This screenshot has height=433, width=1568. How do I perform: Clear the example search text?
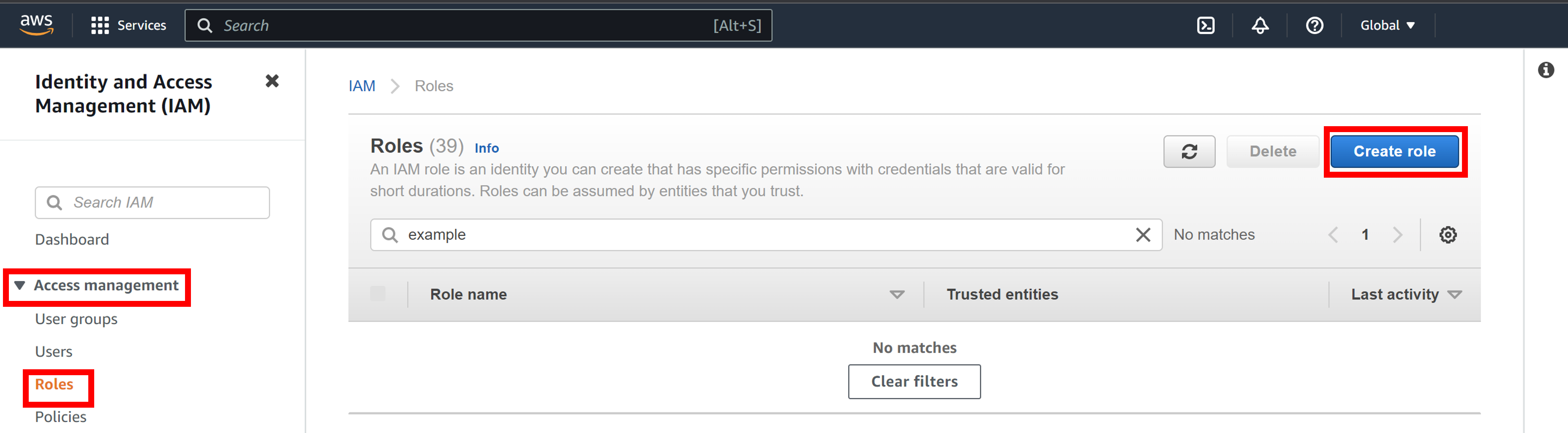tap(1143, 235)
